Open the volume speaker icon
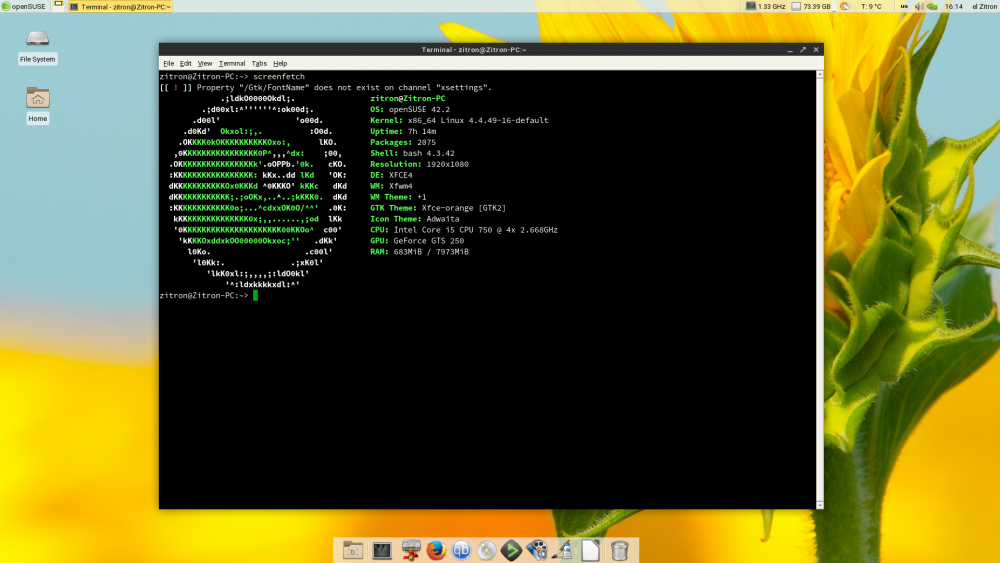The width and height of the screenshot is (1000, 563). tap(919, 6)
